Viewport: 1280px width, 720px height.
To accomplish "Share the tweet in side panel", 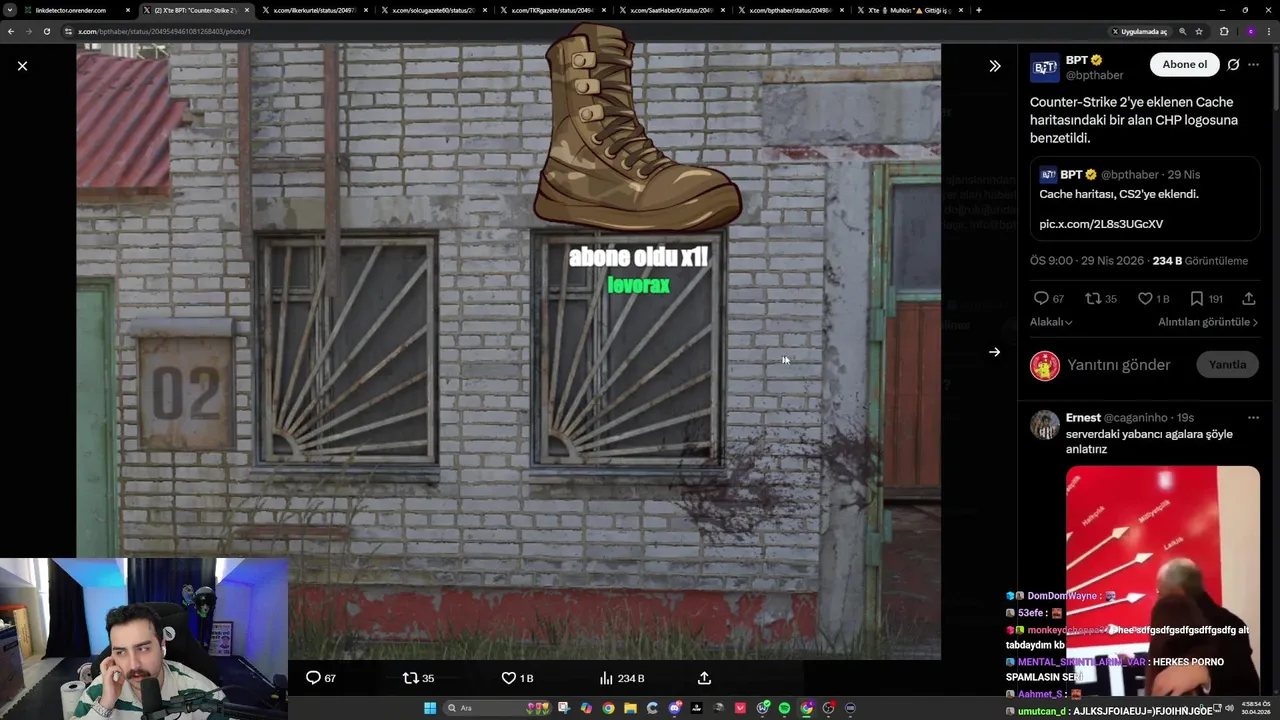I will pyautogui.click(x=1249, y=298).
